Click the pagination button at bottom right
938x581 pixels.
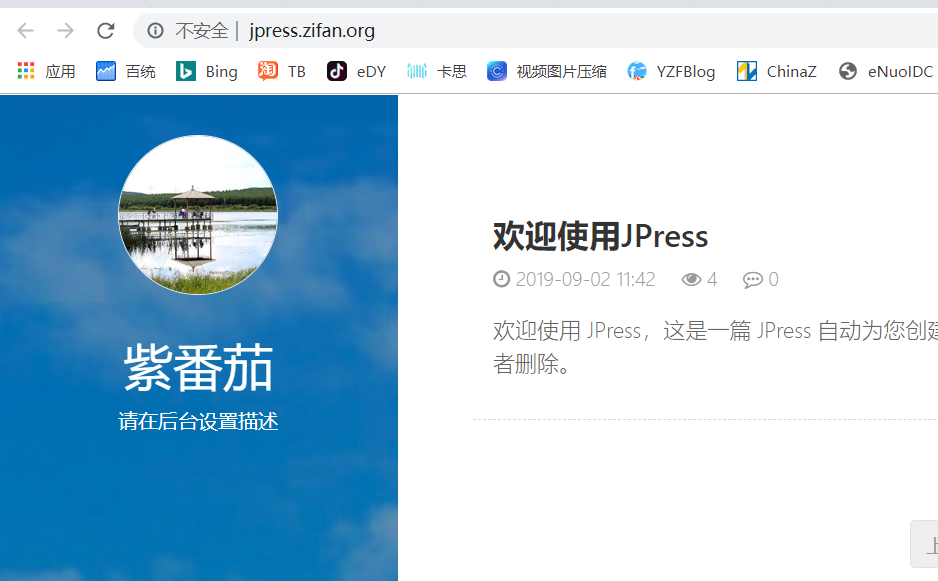tap(926, 545)
